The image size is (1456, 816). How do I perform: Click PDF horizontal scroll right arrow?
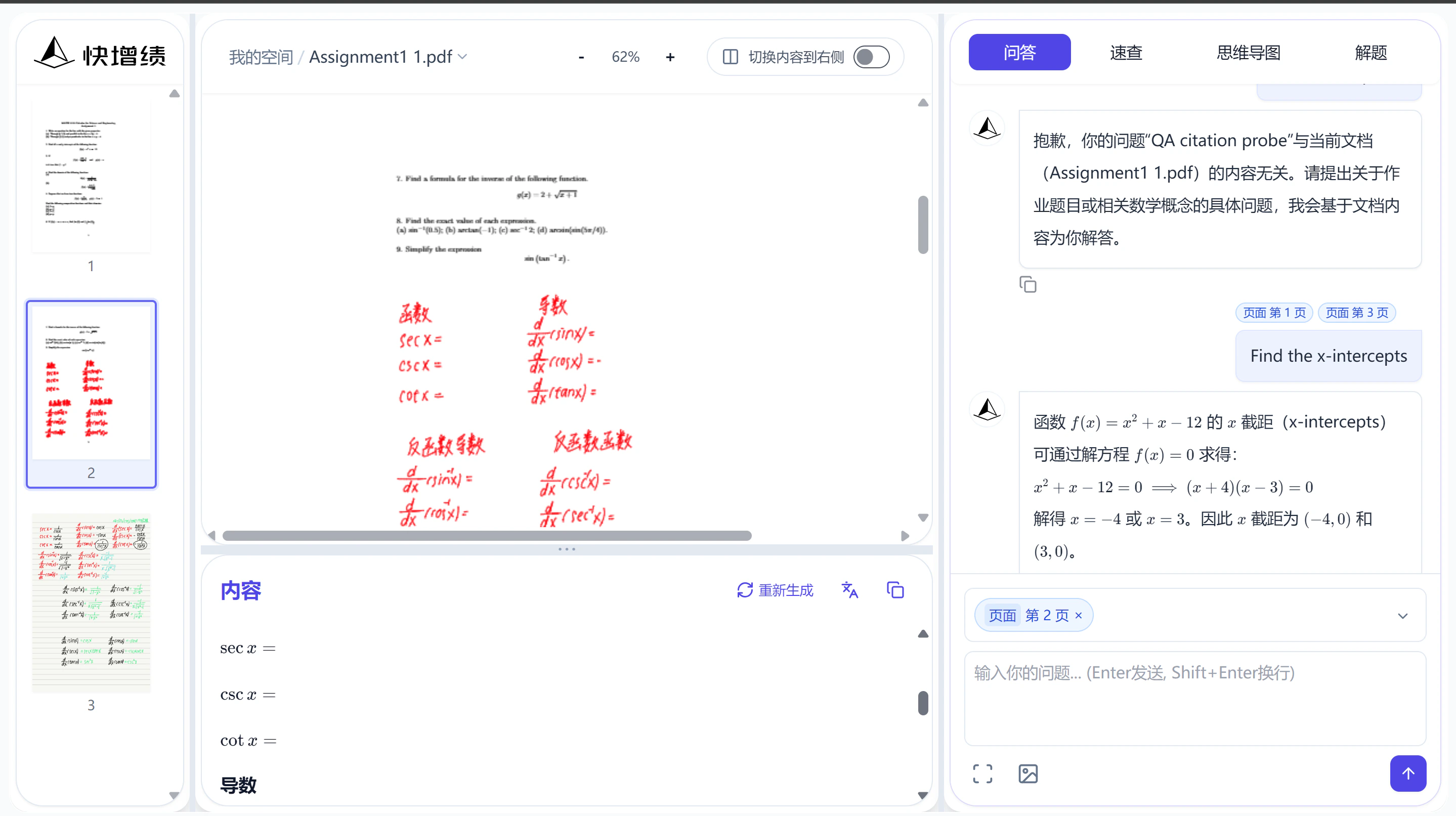click(905, 535)
